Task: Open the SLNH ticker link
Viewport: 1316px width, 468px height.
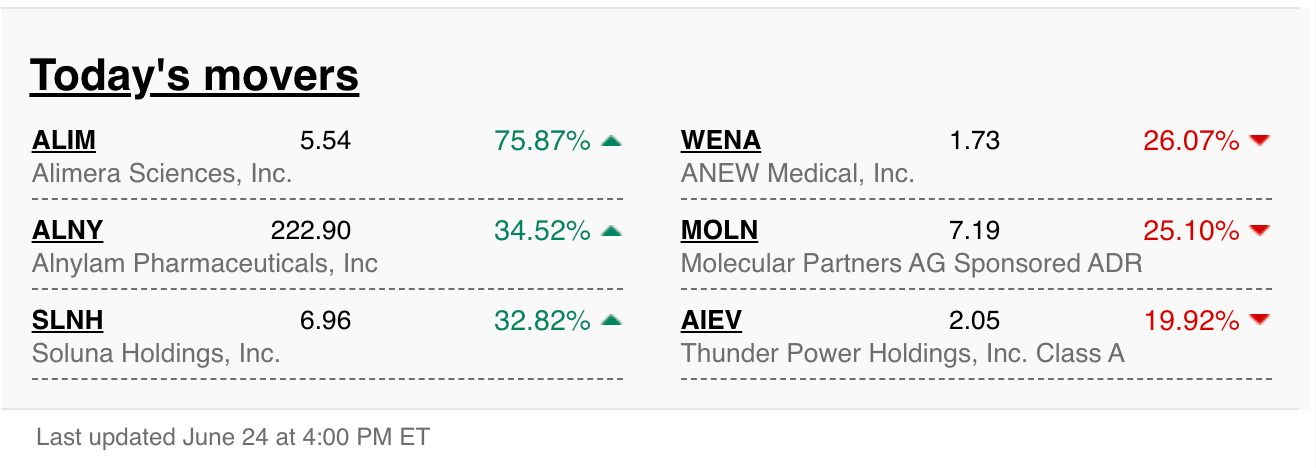Action: coord(68,321)
